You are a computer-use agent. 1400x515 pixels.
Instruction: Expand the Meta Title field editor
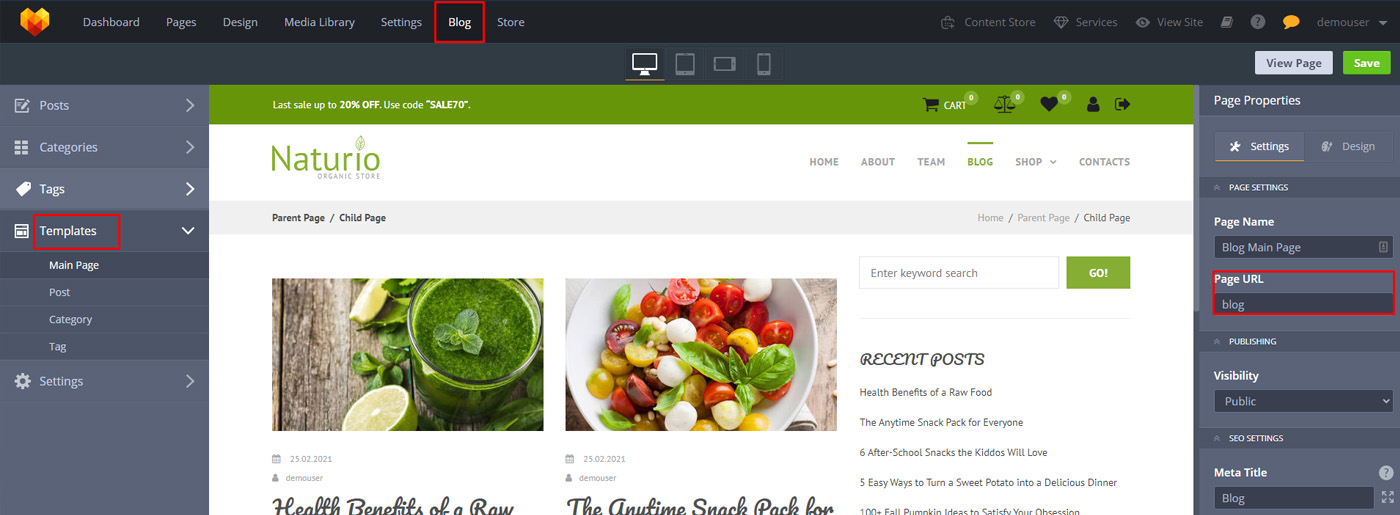point(1387,497)
